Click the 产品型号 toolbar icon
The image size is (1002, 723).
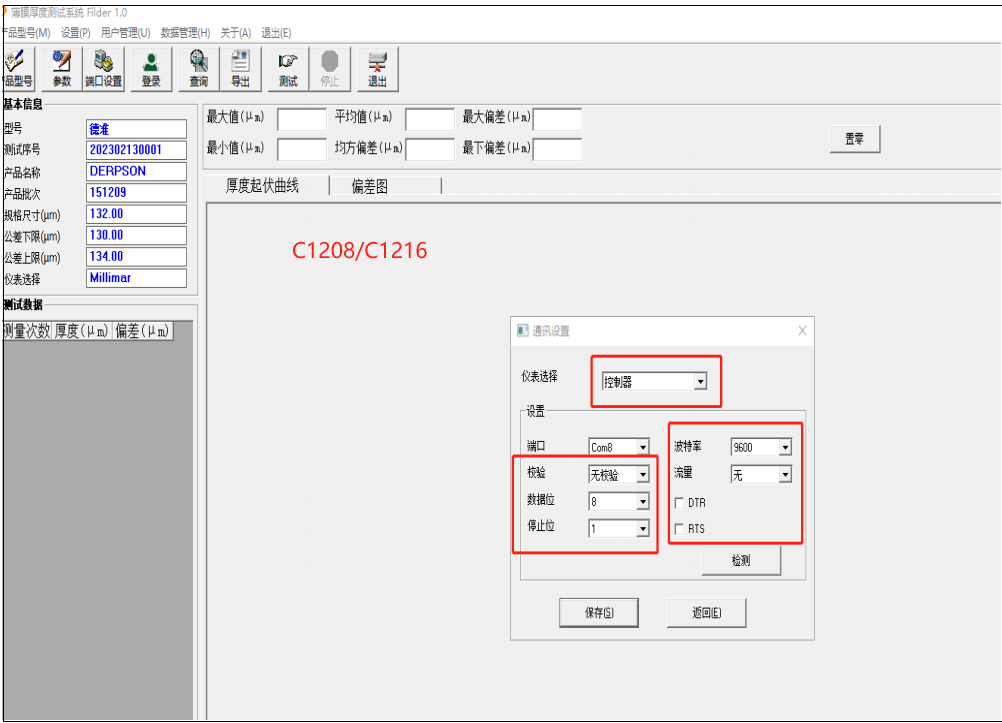(x=19, y=69)
